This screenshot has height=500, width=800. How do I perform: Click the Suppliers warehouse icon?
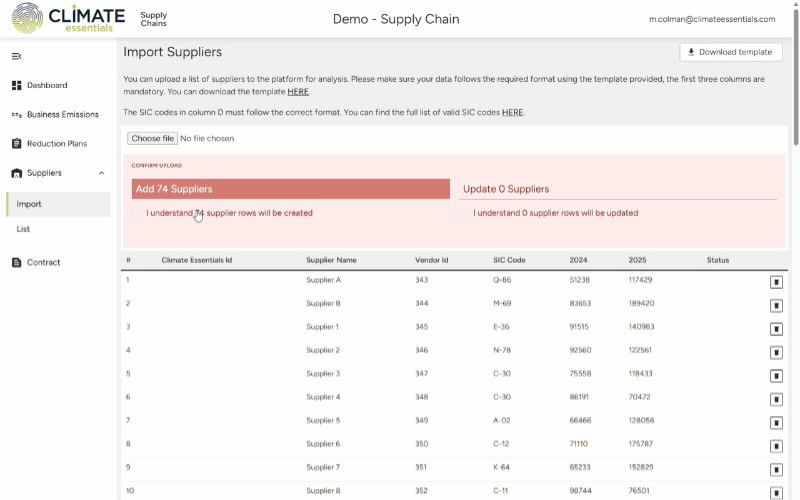pos(16,173)
